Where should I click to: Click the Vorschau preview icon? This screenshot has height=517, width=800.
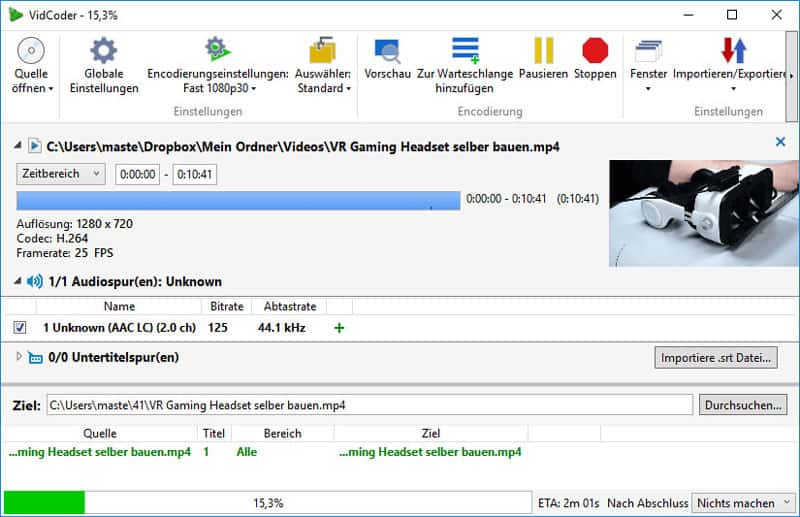(387, 51)
